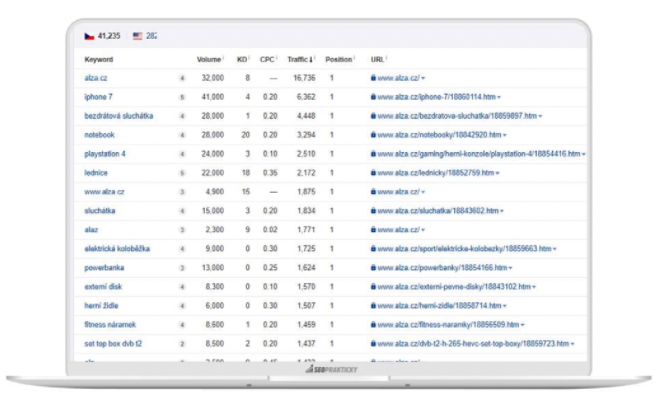Open the 'sluchátka' keyword link

(100, 211)
